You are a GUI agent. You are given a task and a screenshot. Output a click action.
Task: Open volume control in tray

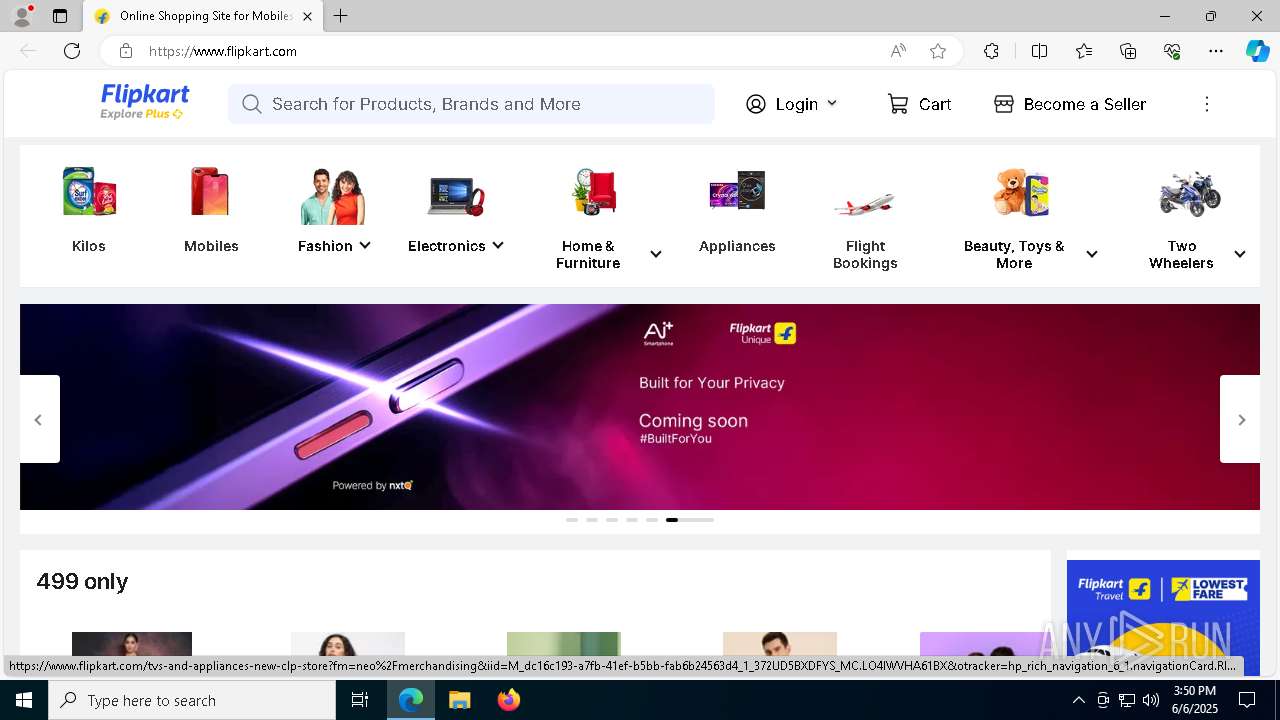[1151, 700]
